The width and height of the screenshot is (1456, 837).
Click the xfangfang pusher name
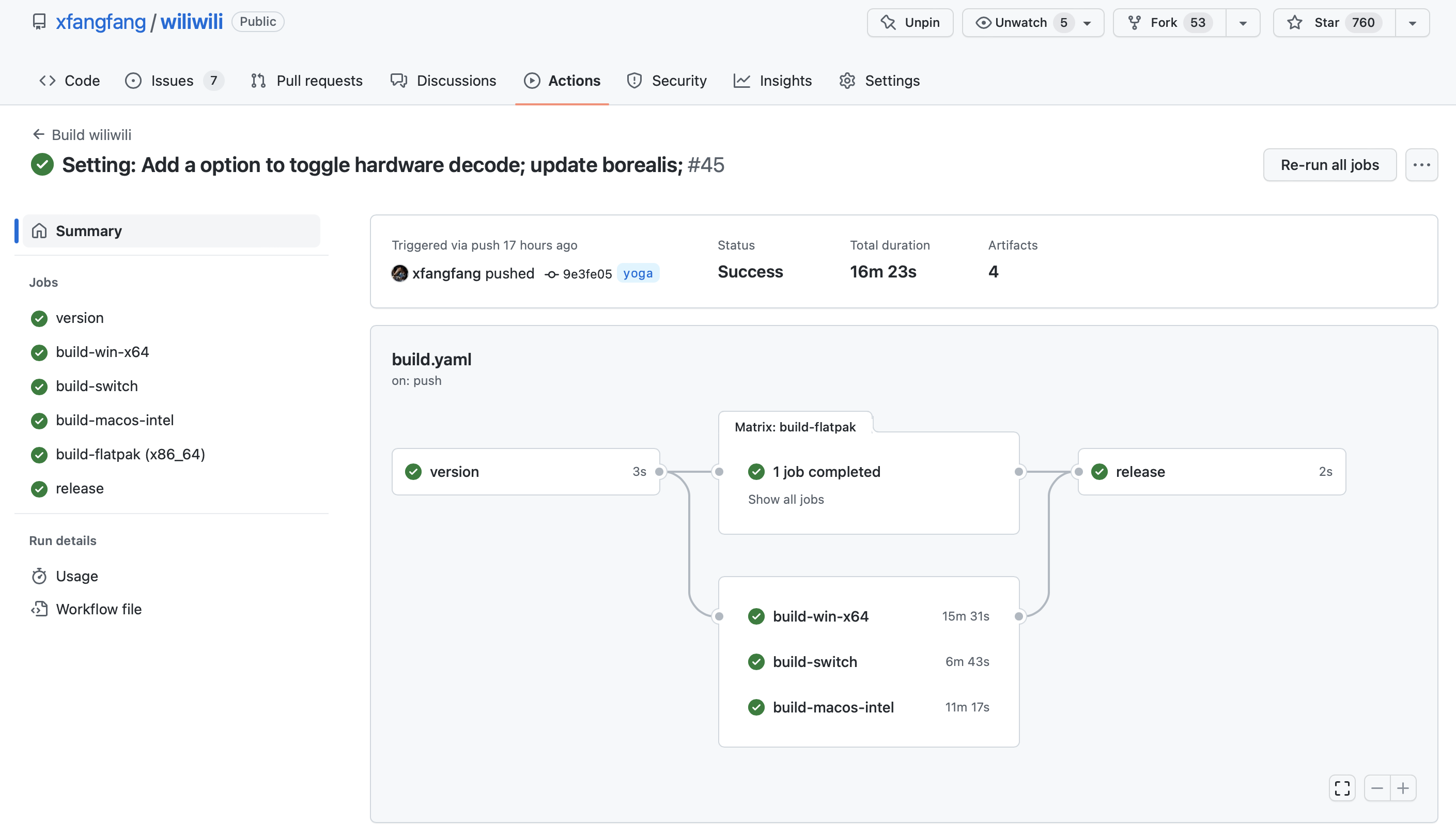446,274
